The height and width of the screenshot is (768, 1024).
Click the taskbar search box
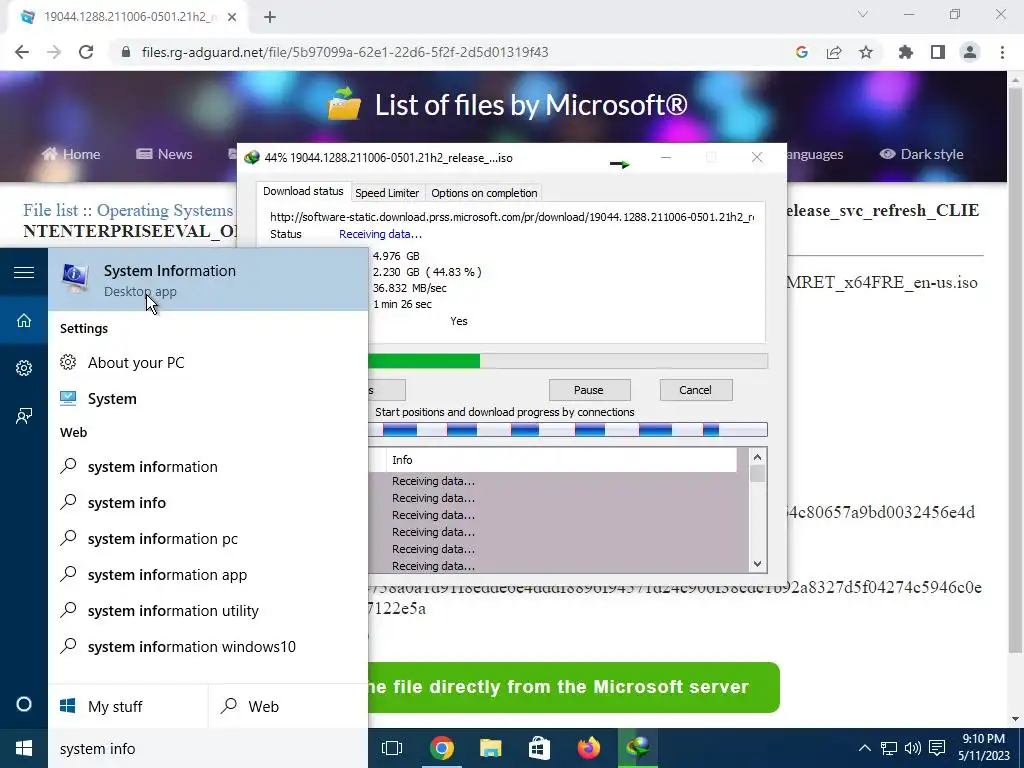tap(208, 748)
